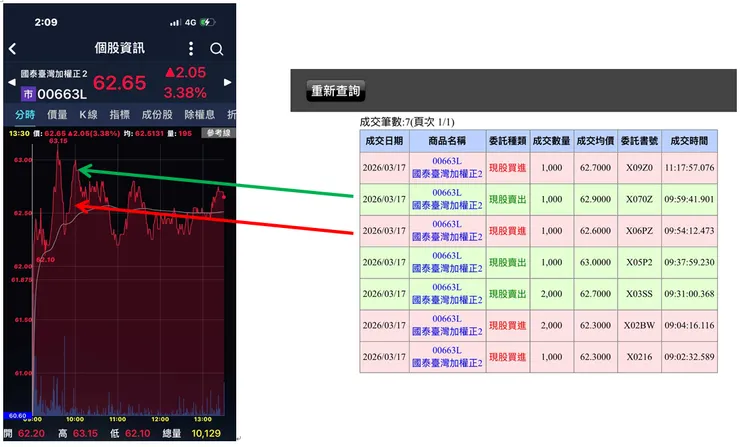
Task: Select order number X02BW
Action: point(639,326)
